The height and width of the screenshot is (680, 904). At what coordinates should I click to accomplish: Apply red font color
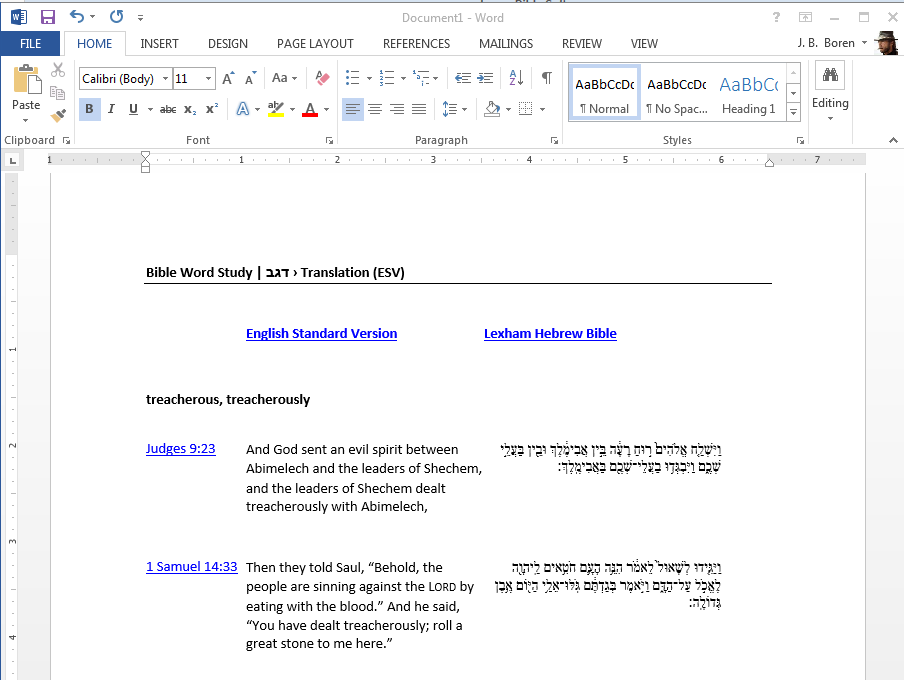pos(310,109)
